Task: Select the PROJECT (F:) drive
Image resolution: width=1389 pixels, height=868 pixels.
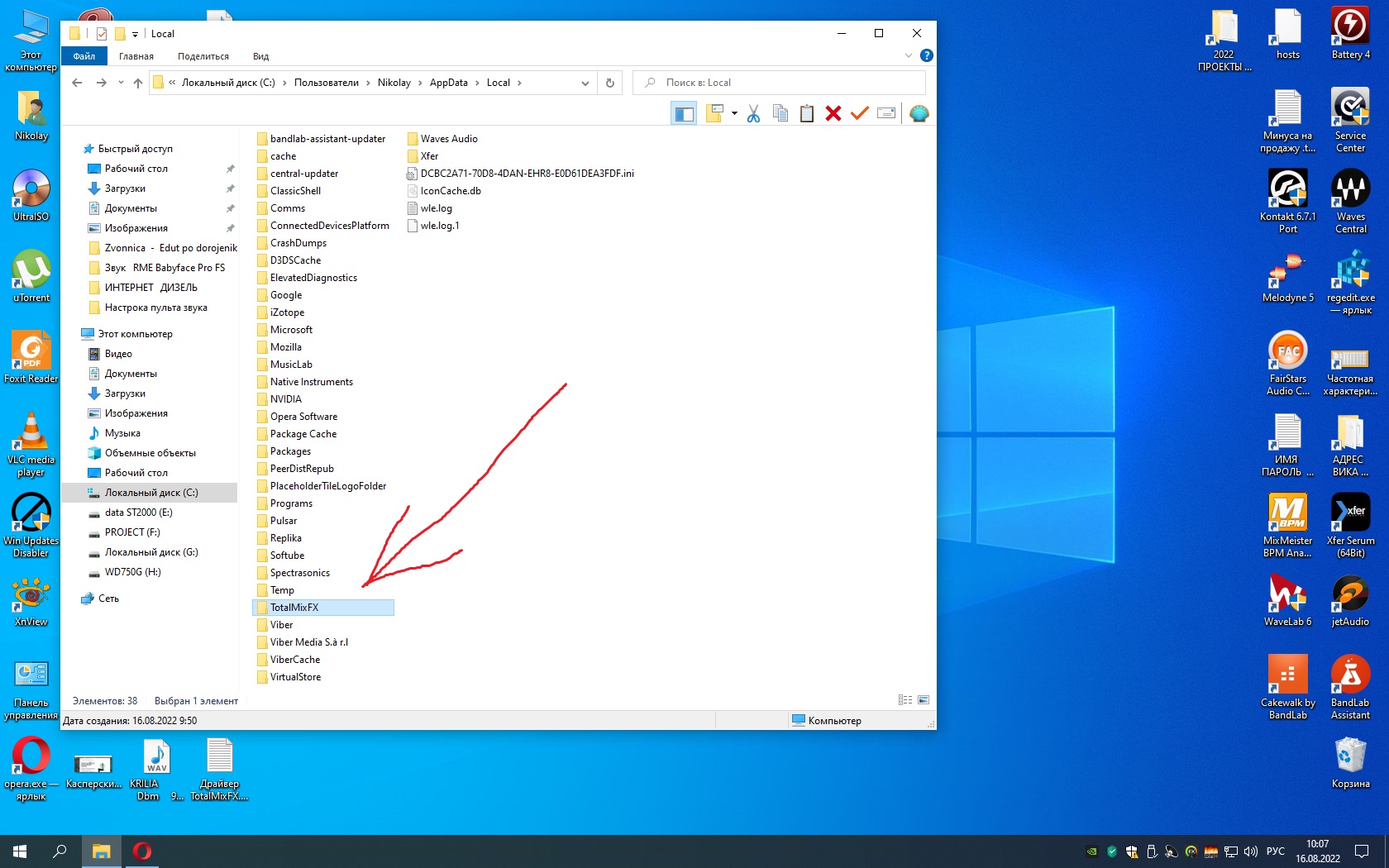Action: point(132,532)
